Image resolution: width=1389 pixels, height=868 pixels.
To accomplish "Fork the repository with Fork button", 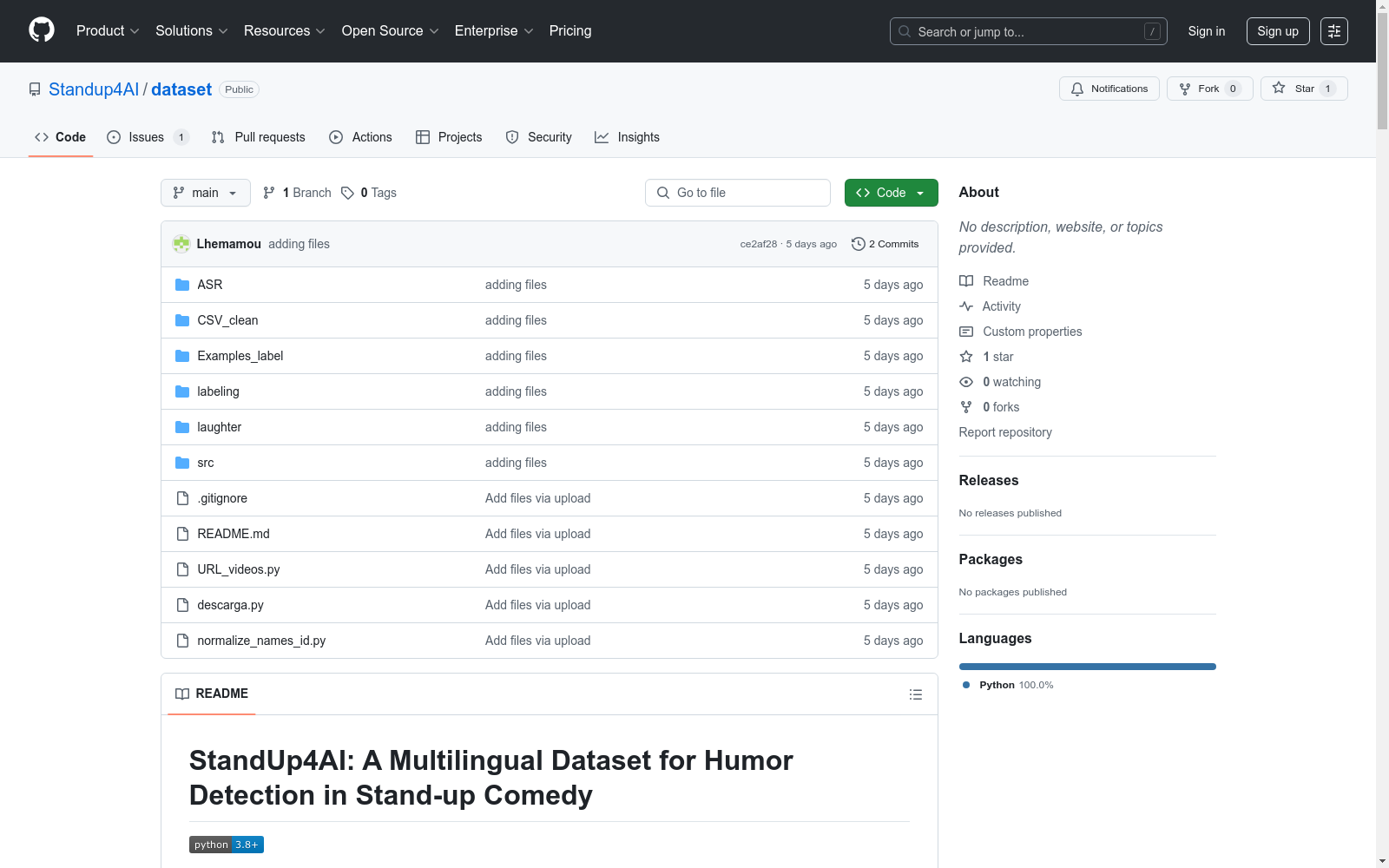I will (1210, 89).
